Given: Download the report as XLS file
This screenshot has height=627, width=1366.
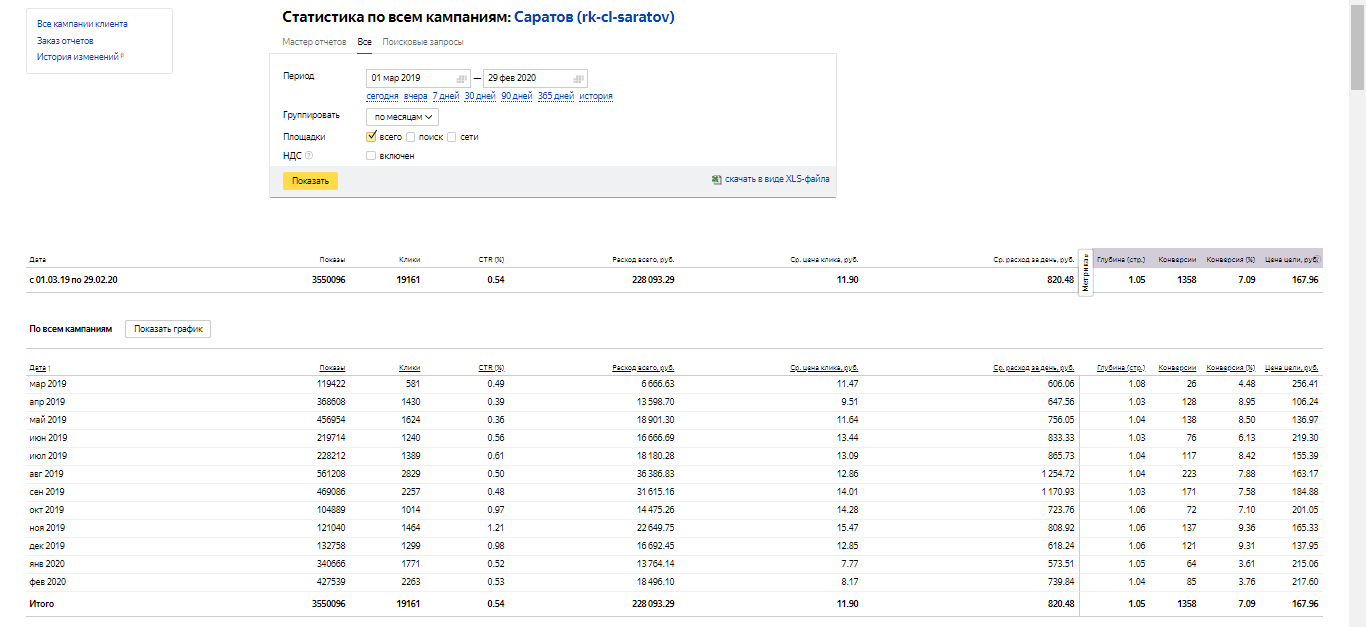Looking at the screenshot, I should pos(777,179).
